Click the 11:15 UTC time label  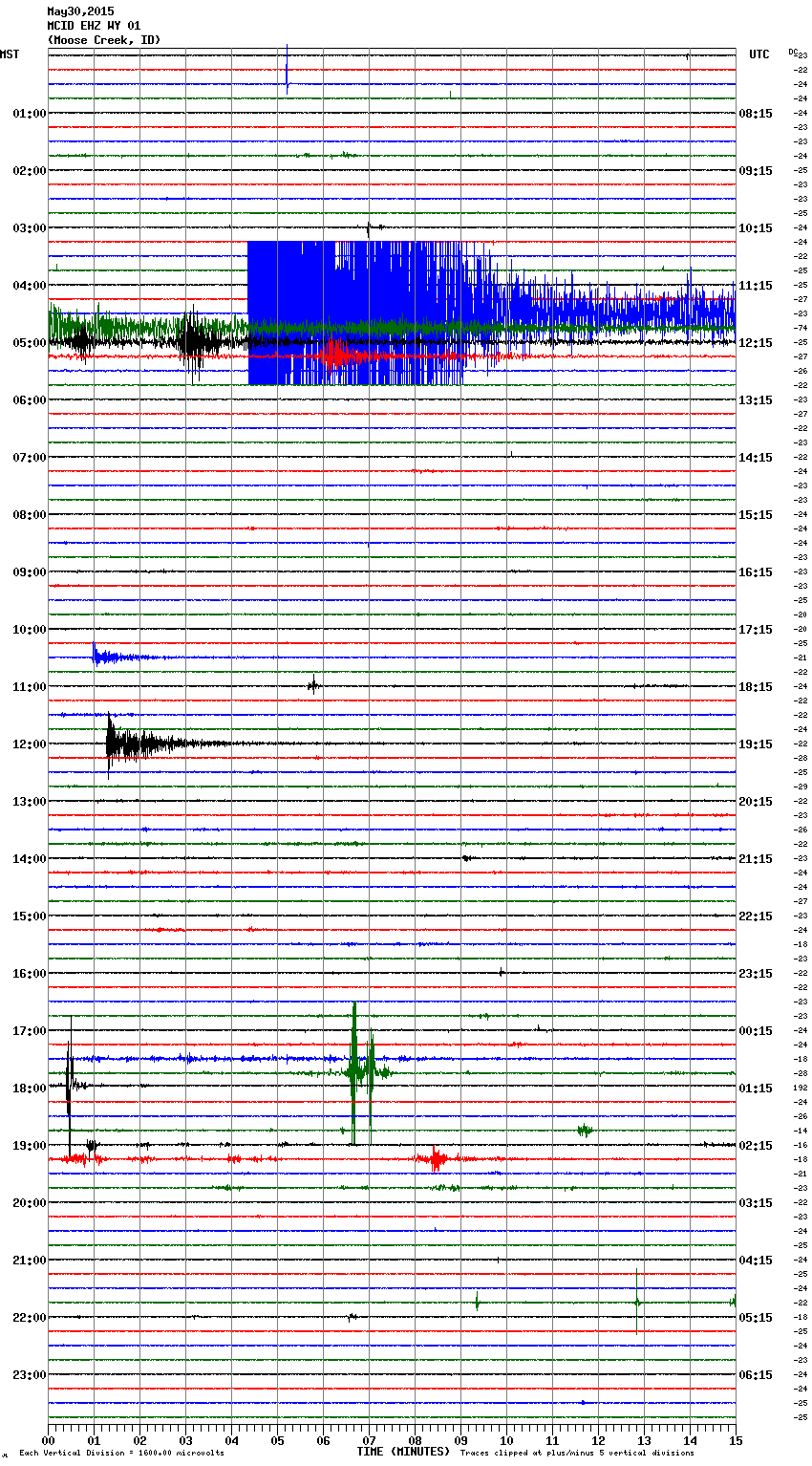coord(756,286)
